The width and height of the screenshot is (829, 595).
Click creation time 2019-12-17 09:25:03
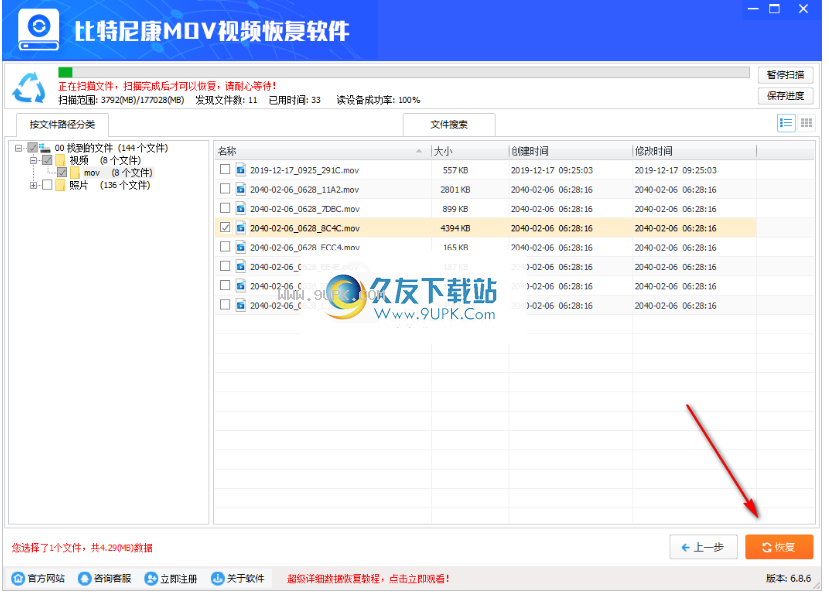(551, 170)
